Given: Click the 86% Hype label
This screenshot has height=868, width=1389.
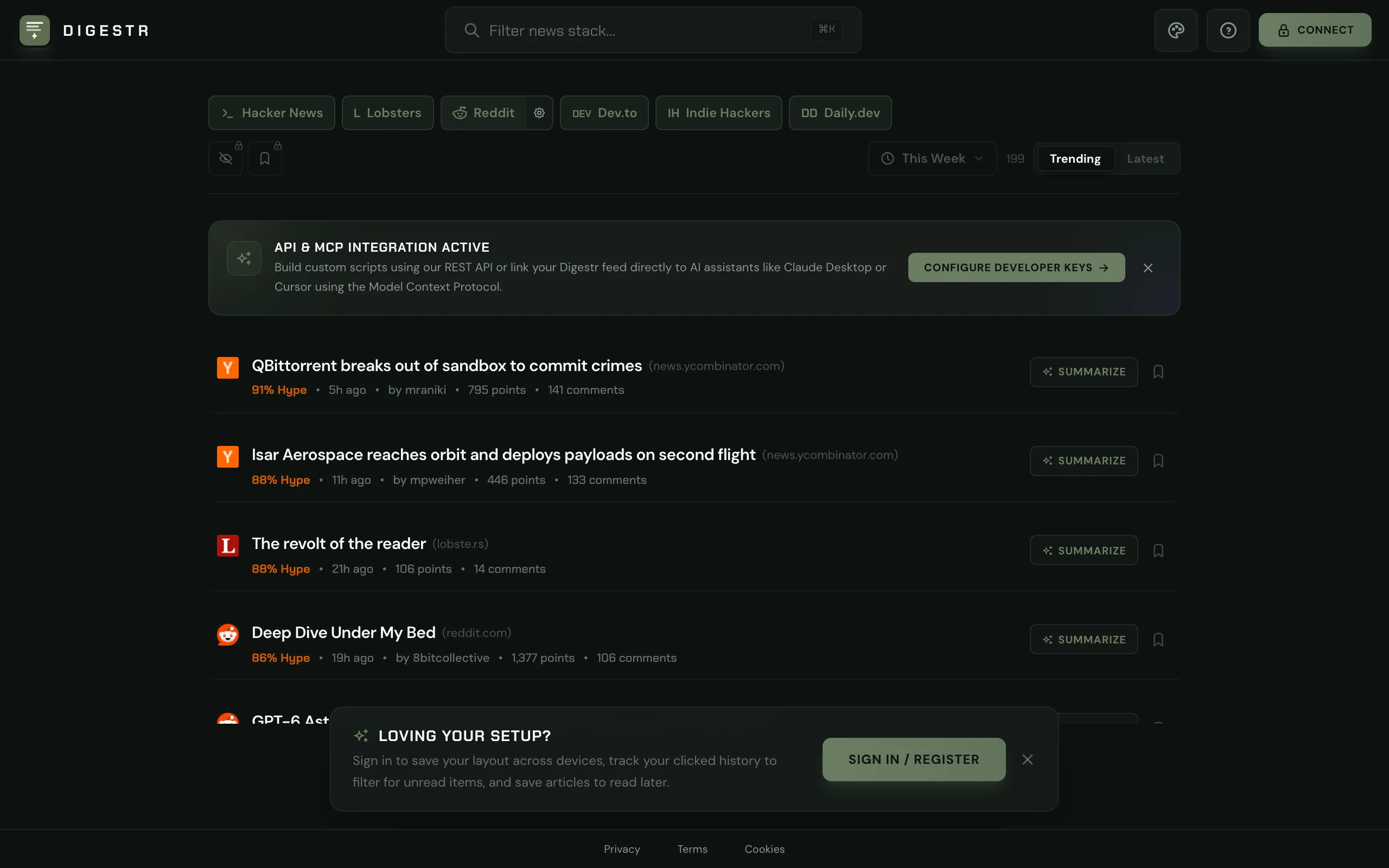Looking at the screenshot, I should coord(281,658).
